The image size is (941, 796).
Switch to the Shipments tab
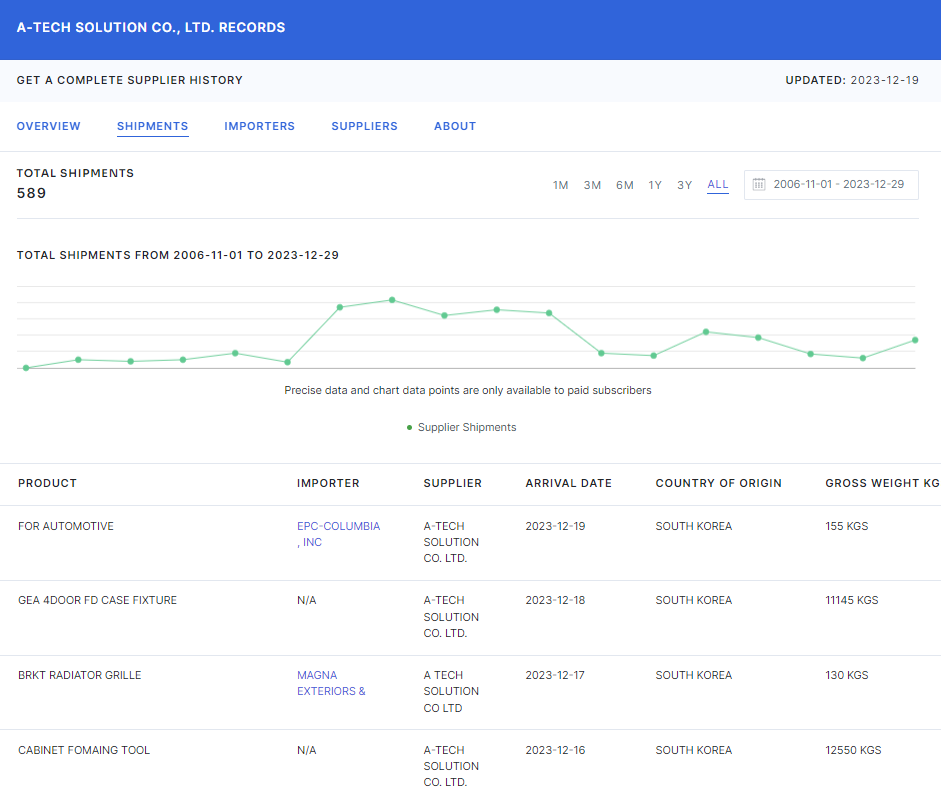(x=152, y=126)
